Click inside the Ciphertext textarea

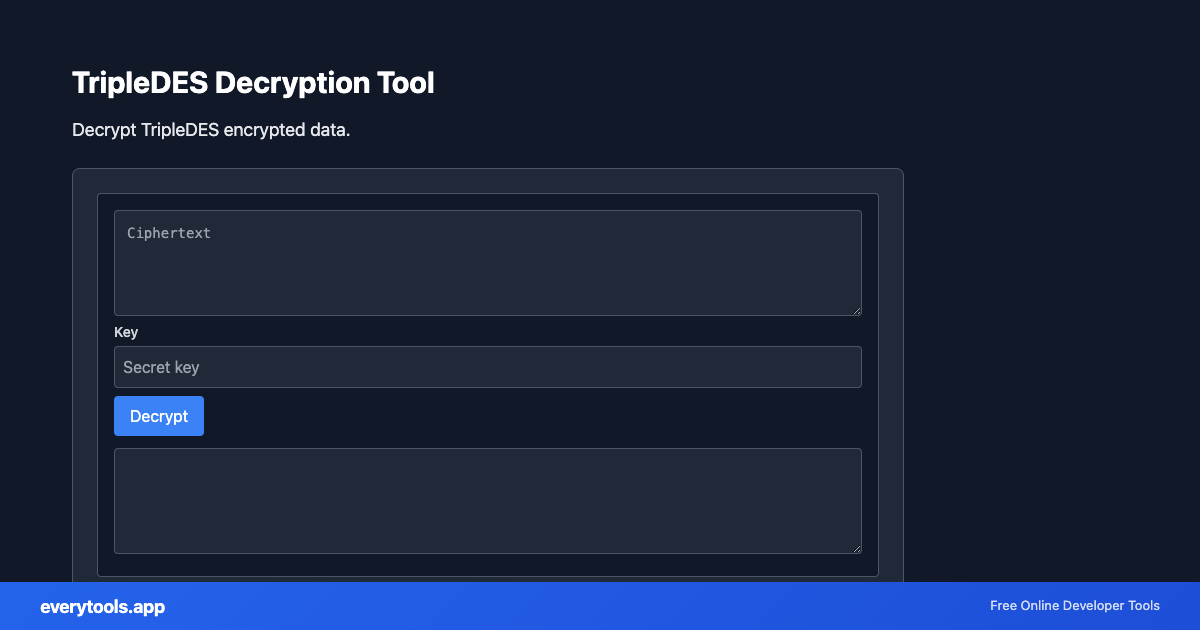(488, 262)
